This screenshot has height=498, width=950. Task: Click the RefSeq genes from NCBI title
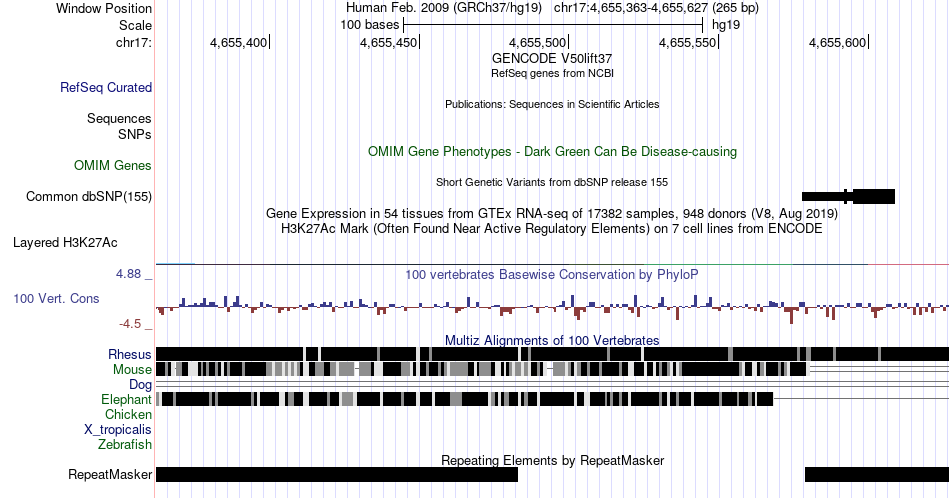pyautogui.click(x=552, y=73)
